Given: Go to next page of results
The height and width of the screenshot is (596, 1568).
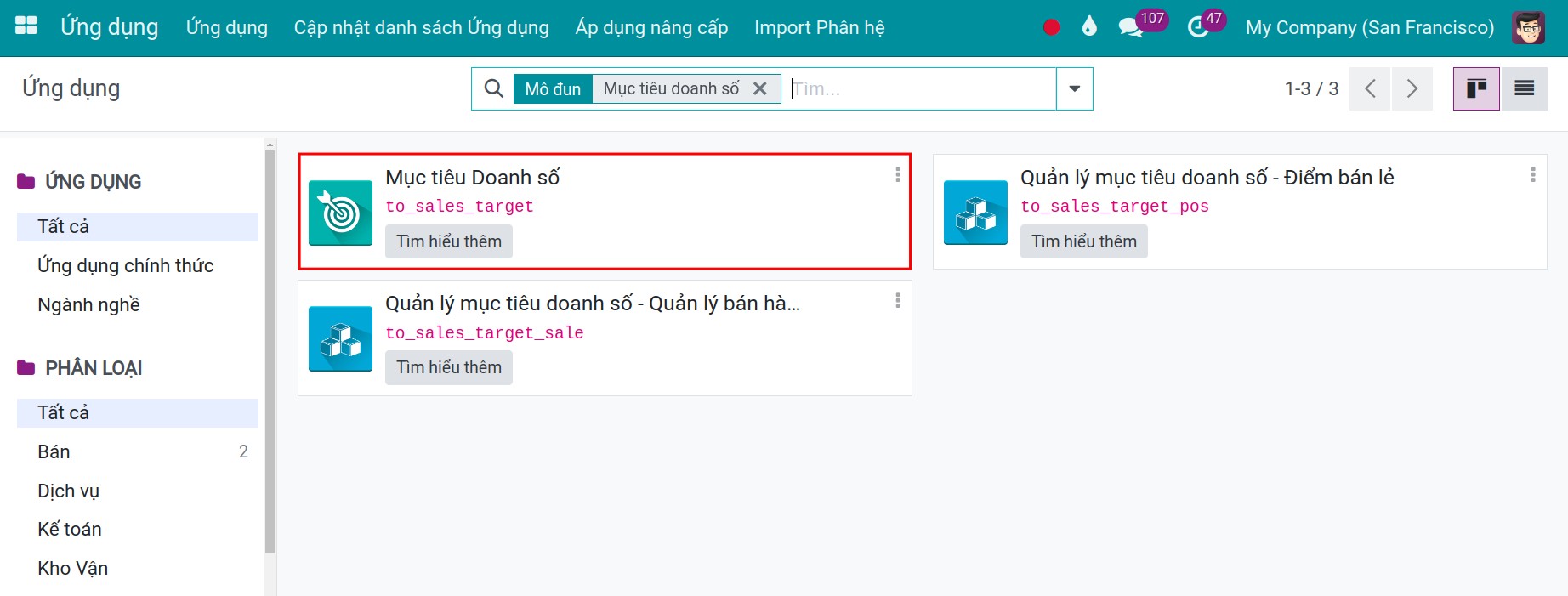Looking at the screenshot, I should pyautogui.click(x=1412, y=88).
